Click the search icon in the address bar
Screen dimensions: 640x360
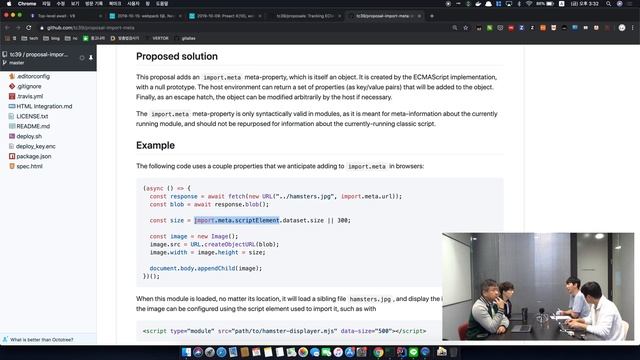455,28
